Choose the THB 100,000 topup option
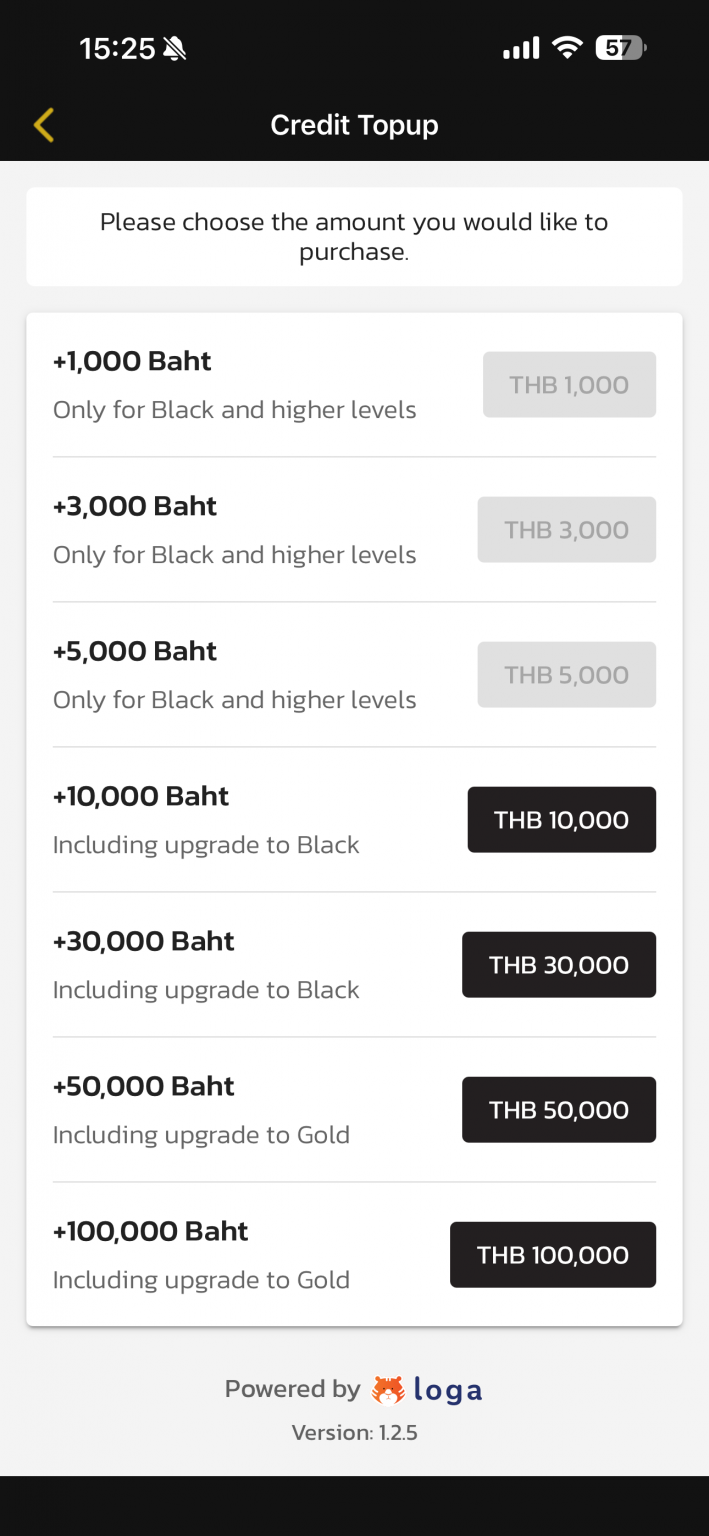Viewport: 709px width, 1536px height. click(x=552, y=1254)
